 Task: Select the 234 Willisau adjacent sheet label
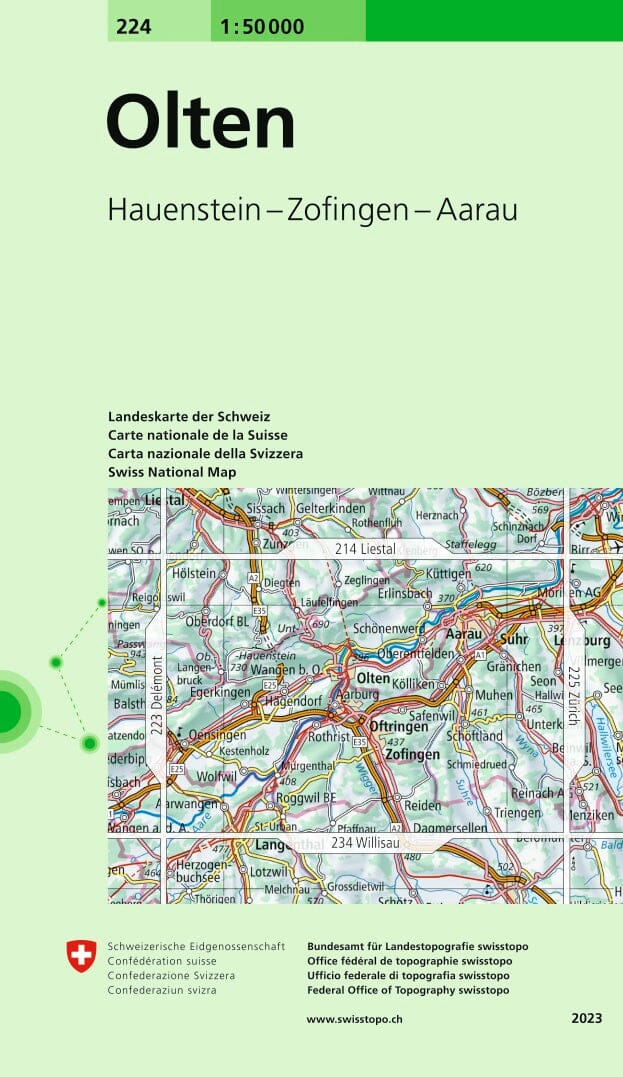point(365,844)
